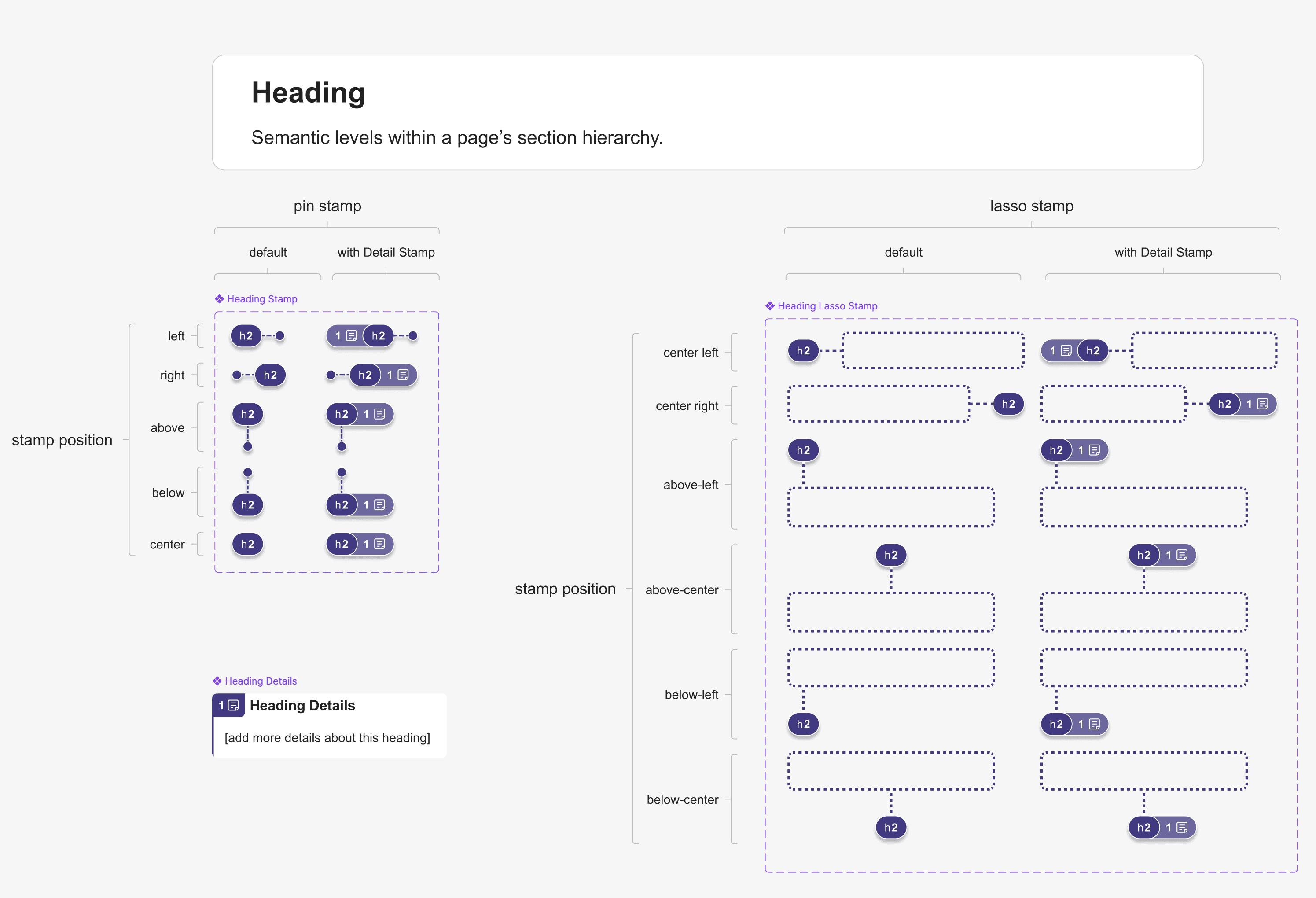Screen dimensions: 1316x898
Task: Click the Heading Stamp component label
Action: click(256, 299)
